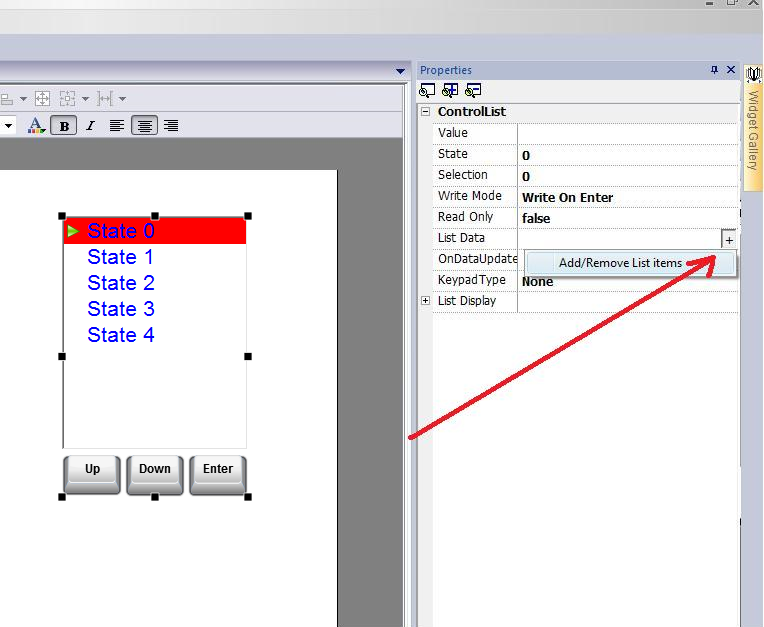Open the font color picker
This screenshot has height=627, width=764.
tap(36, 126)
